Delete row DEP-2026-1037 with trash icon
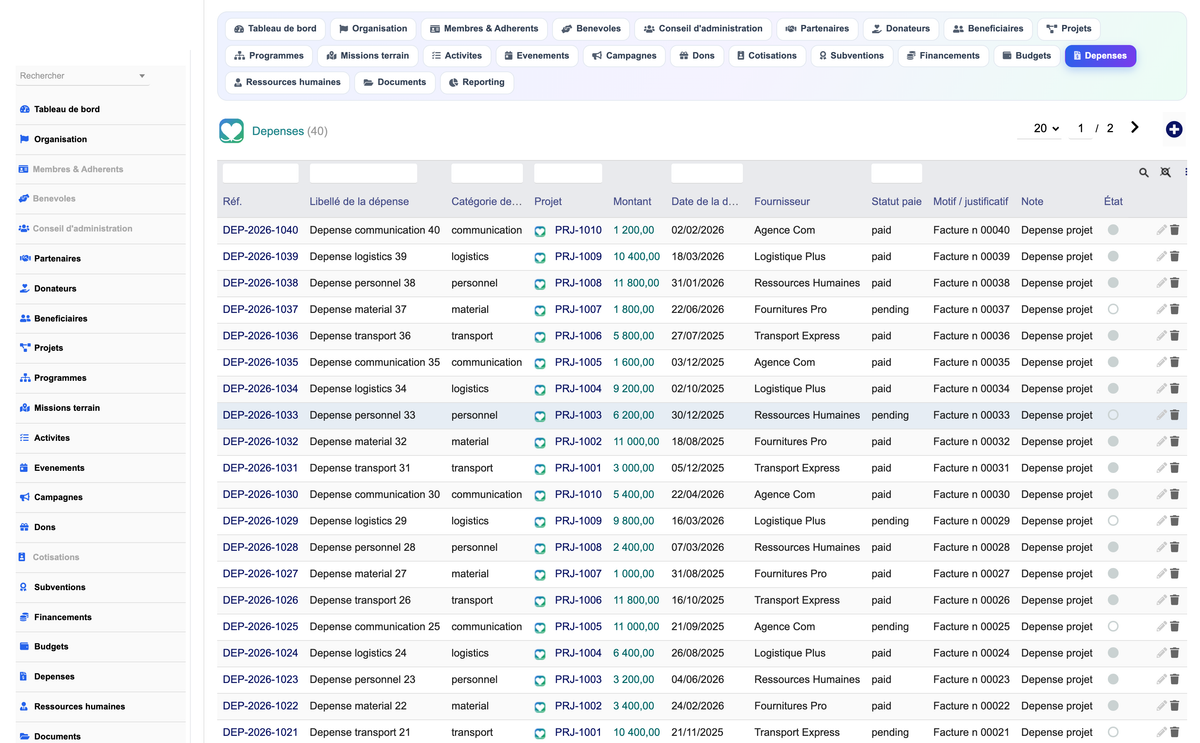The image size is (1200, 743). (1175, 310)
